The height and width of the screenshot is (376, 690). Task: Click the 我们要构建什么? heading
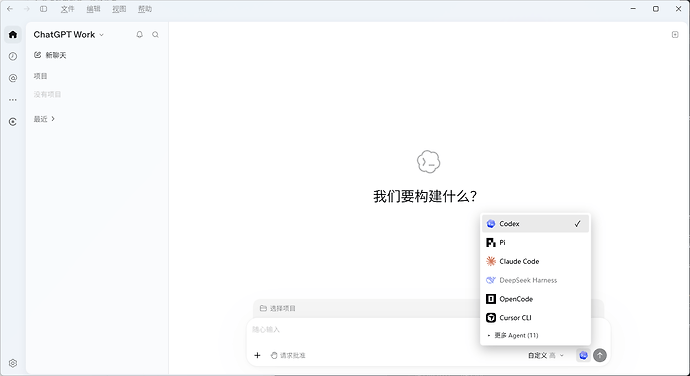pos(425,196)
